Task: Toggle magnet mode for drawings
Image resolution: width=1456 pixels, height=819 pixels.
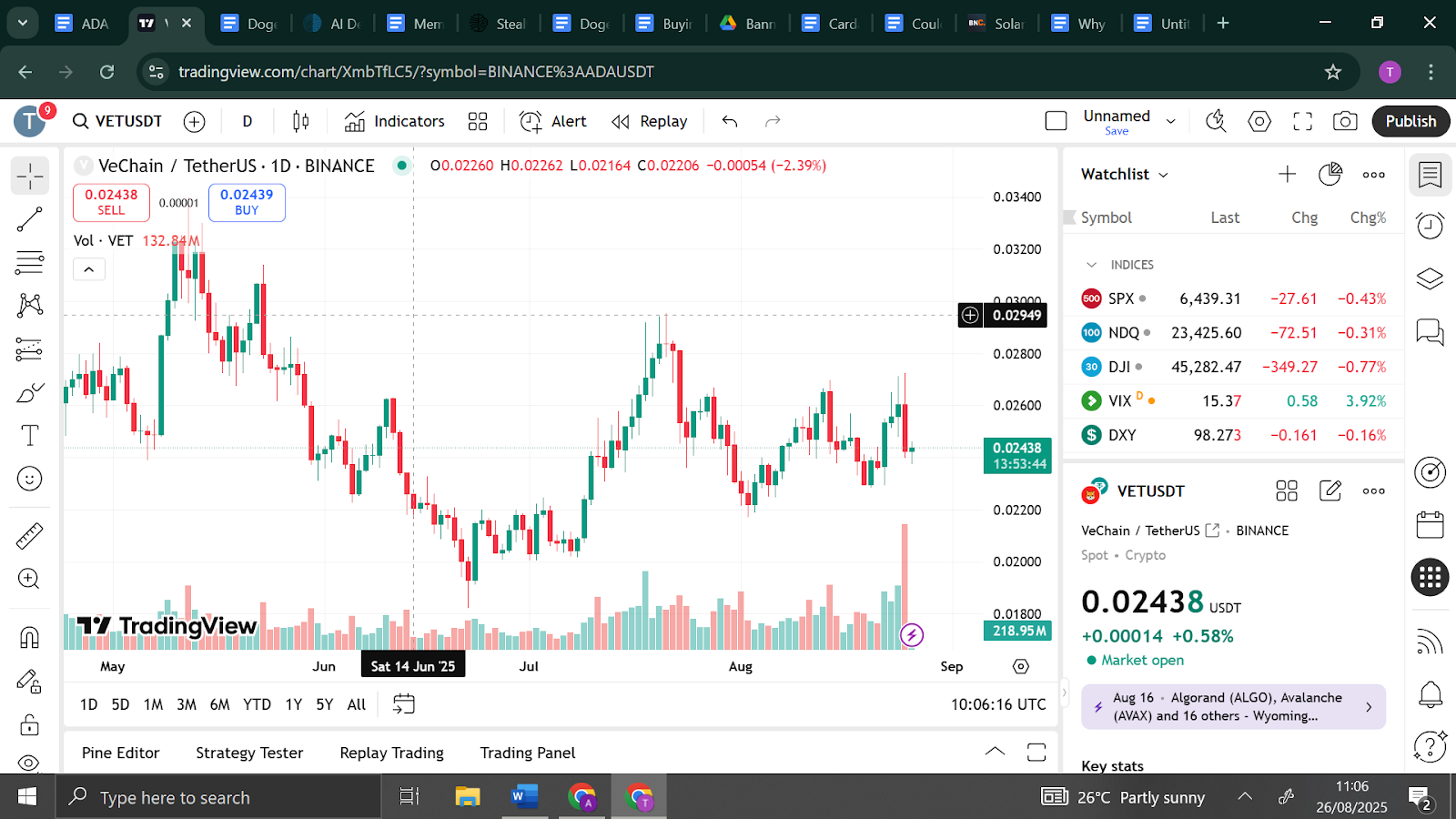Action: coord(30,637)
